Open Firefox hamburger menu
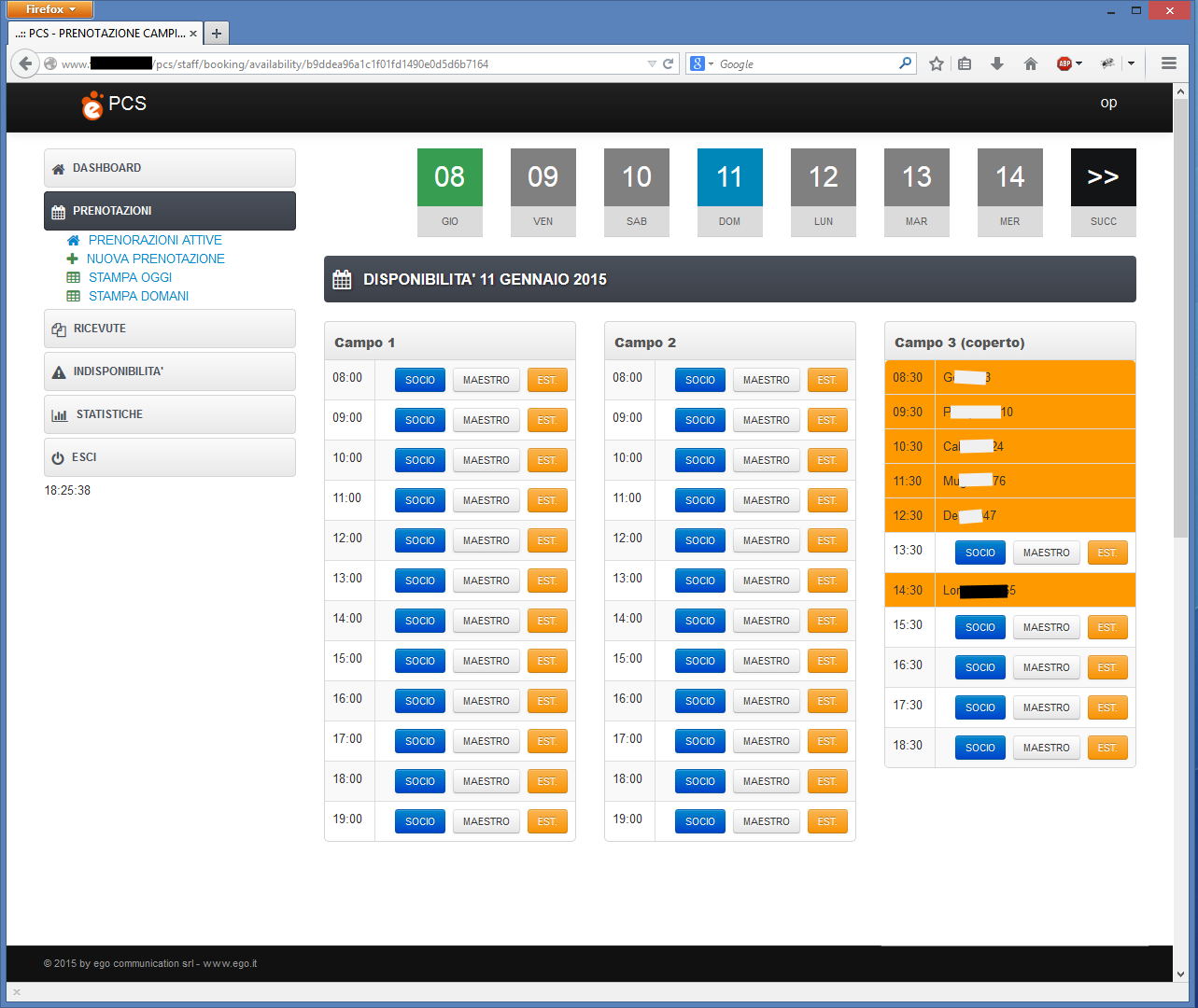 click(1169, 63)
